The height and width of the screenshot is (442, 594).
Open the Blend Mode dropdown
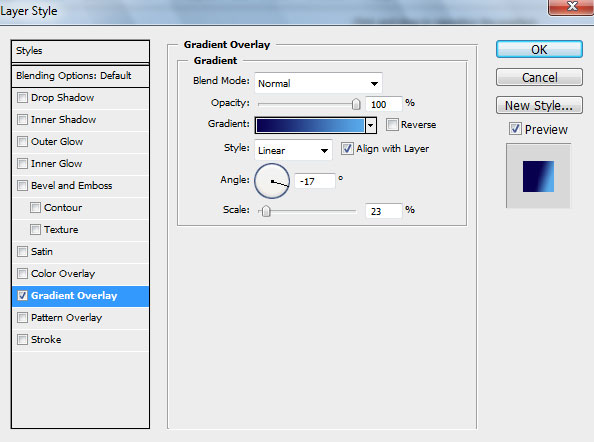click(x=318, y=83)
